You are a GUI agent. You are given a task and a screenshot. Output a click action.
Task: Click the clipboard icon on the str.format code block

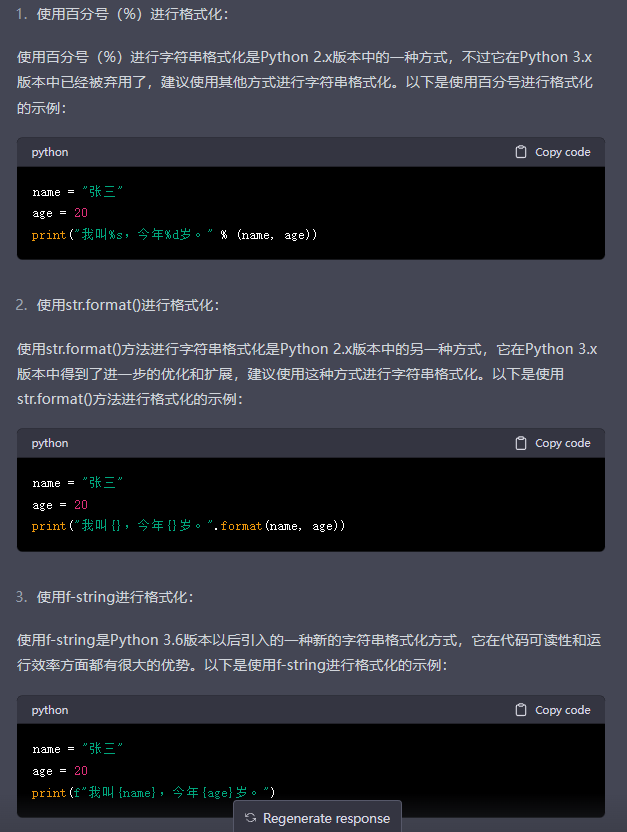click(521, 442)
